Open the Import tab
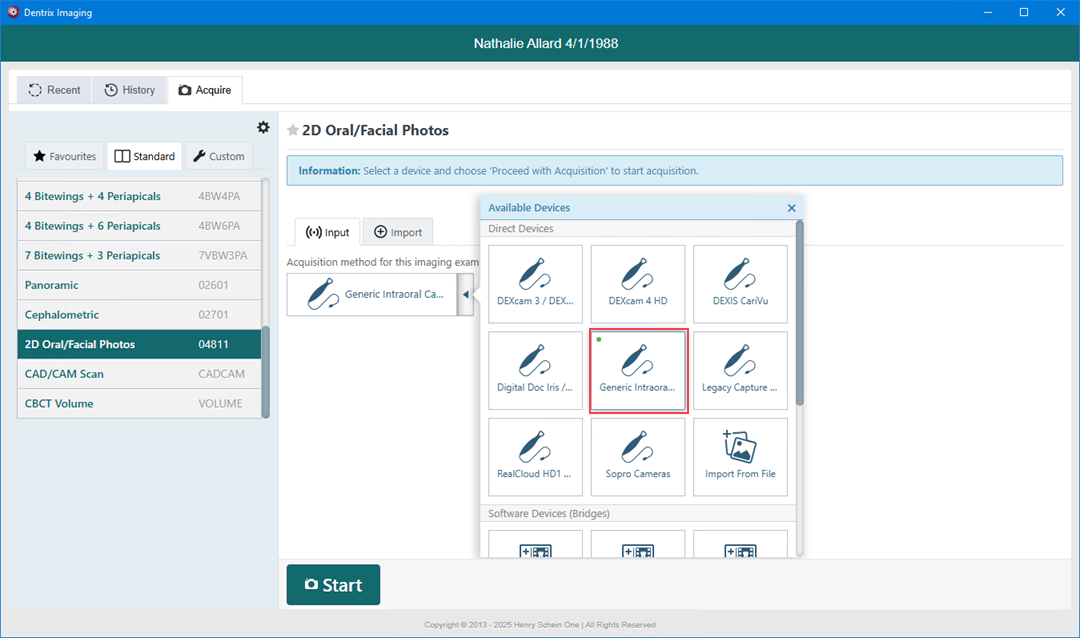 point(397,232)
